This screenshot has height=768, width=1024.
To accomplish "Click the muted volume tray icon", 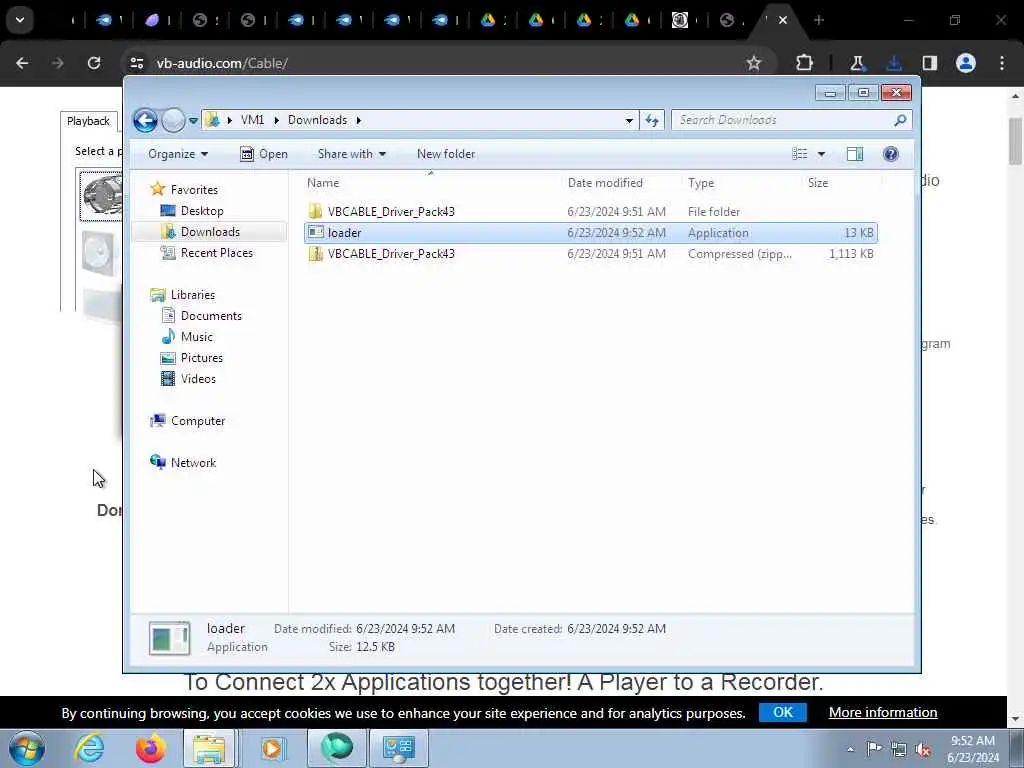I will (923, 749).
